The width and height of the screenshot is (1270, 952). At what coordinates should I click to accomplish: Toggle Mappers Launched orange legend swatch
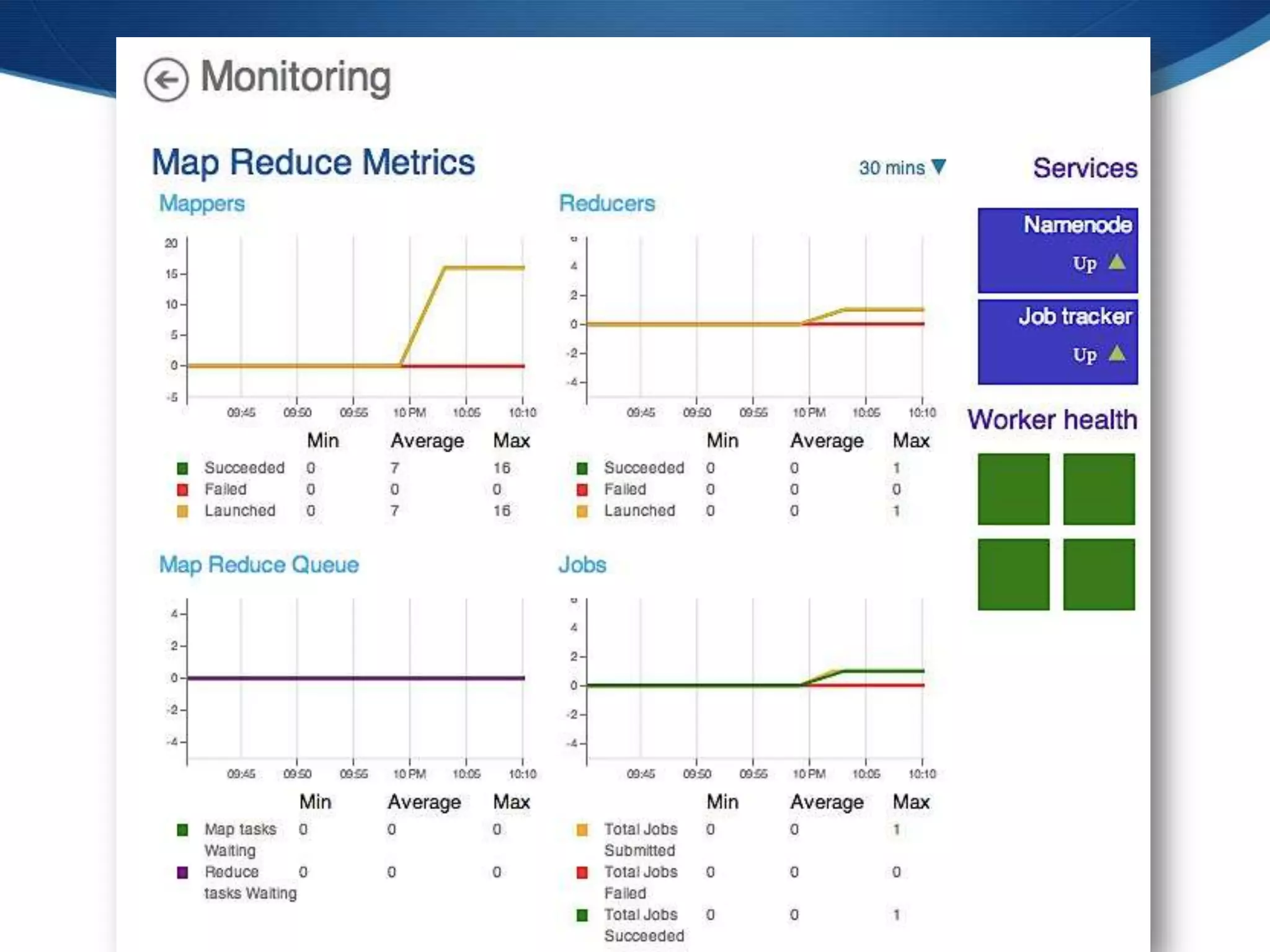pos(182,511)
